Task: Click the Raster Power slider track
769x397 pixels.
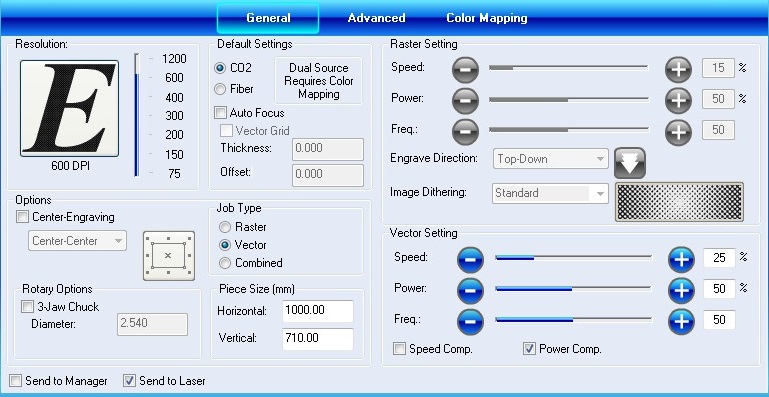Action: [569, 99]
